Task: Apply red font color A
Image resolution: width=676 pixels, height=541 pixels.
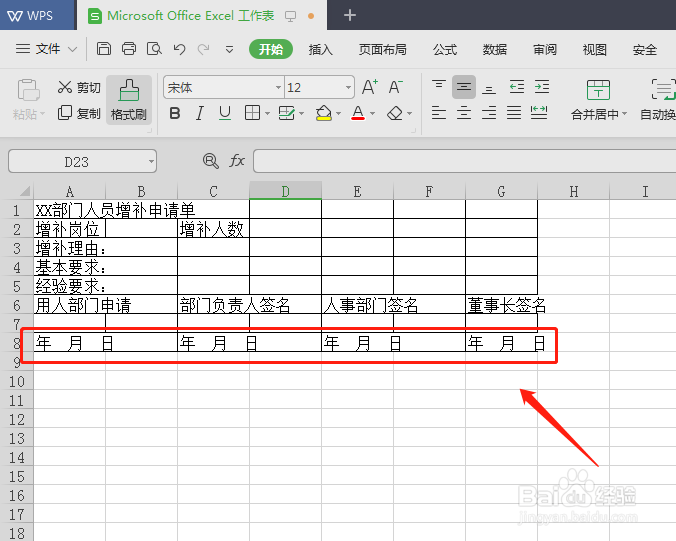Action: (x=358, y=113)
